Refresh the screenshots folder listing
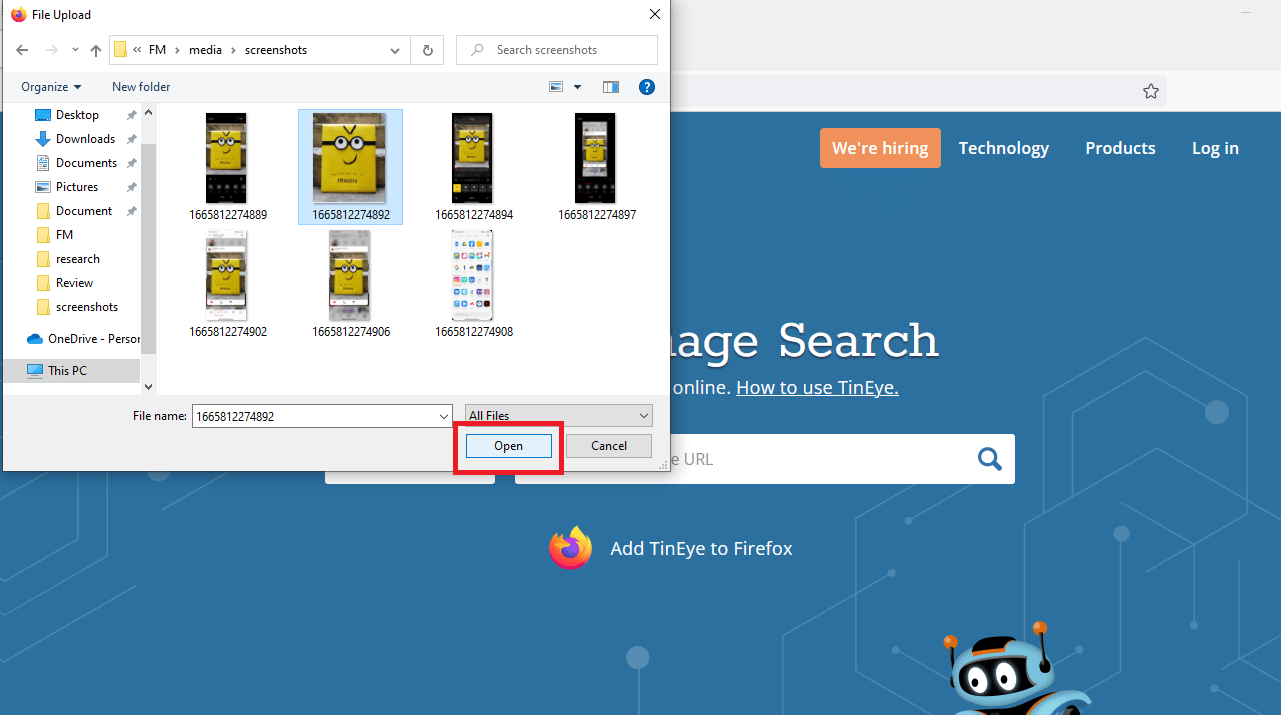Screen dimensions: 1281x715 428,50
